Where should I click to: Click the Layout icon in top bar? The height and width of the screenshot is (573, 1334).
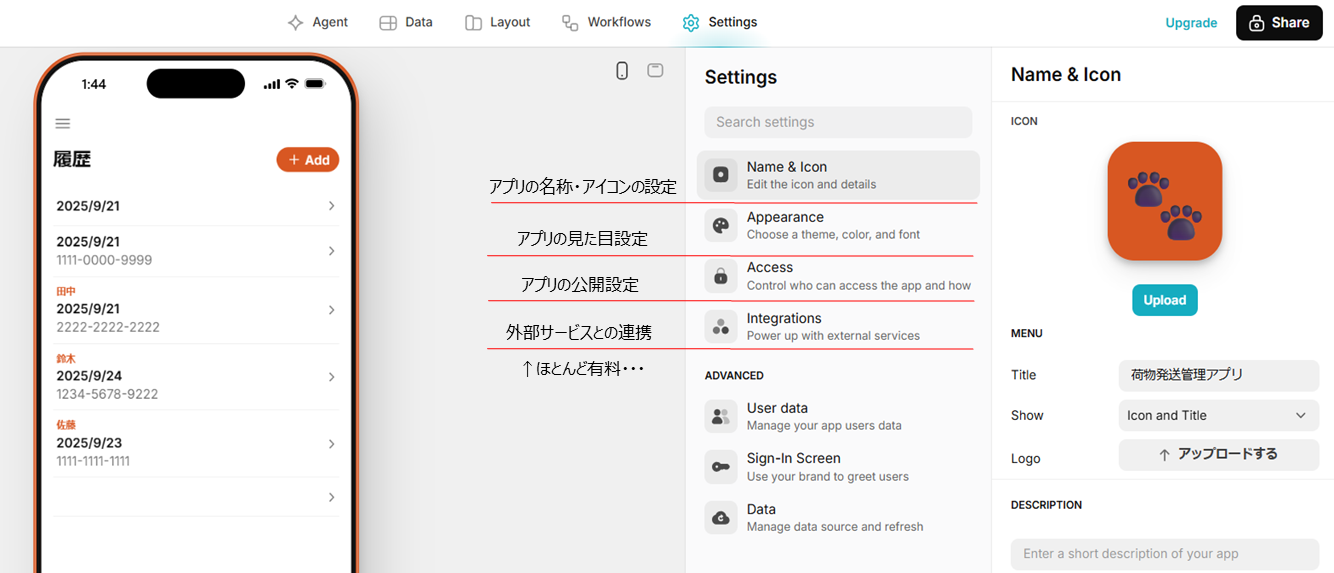(473, 23)
